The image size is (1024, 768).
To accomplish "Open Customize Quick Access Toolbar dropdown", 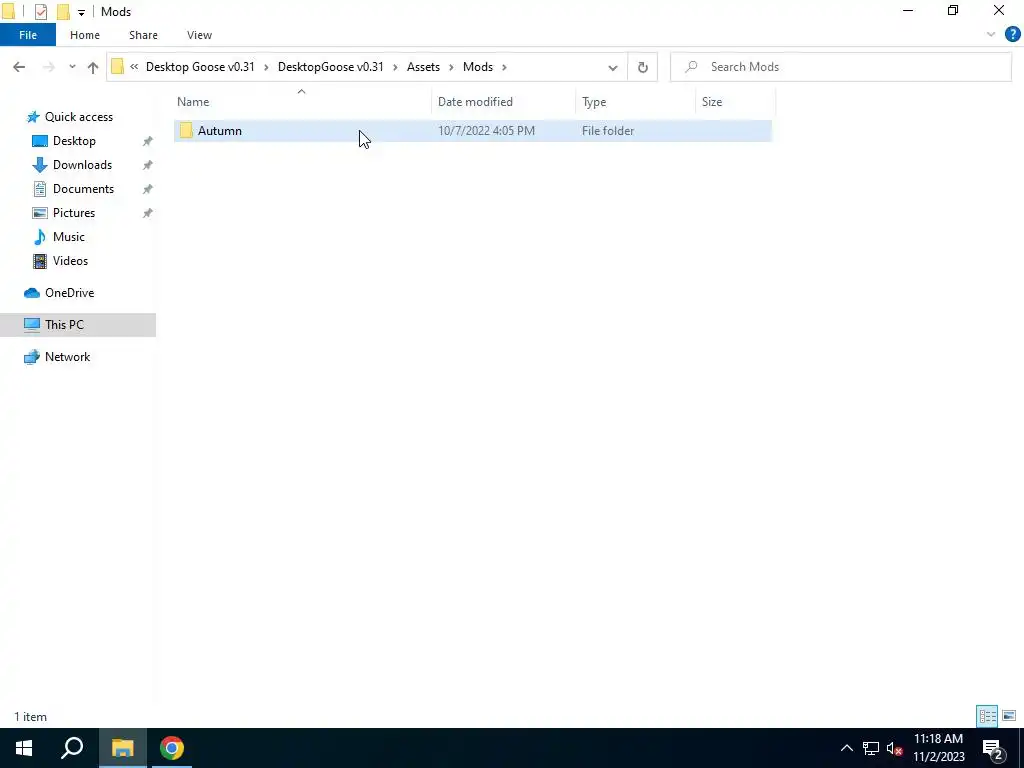I will [81, 12].
